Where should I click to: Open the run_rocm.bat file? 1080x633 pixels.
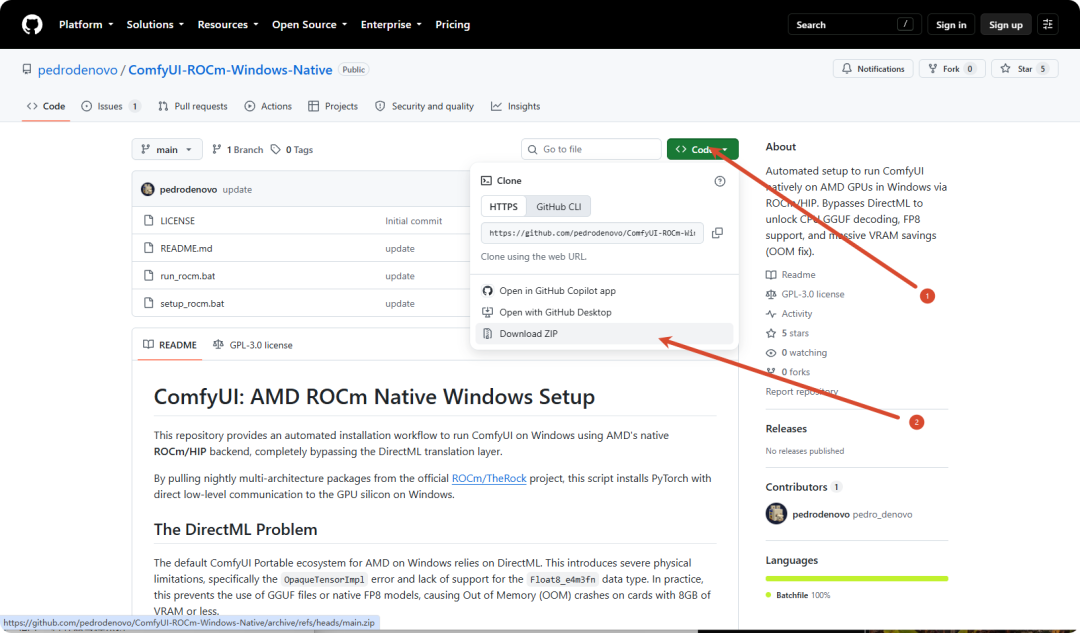coord(187,276)
